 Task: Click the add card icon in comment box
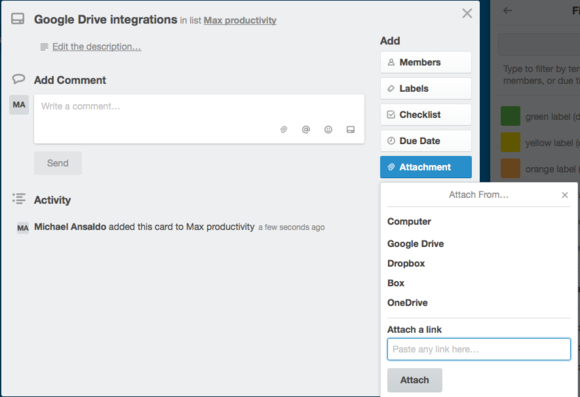[350, 129]
